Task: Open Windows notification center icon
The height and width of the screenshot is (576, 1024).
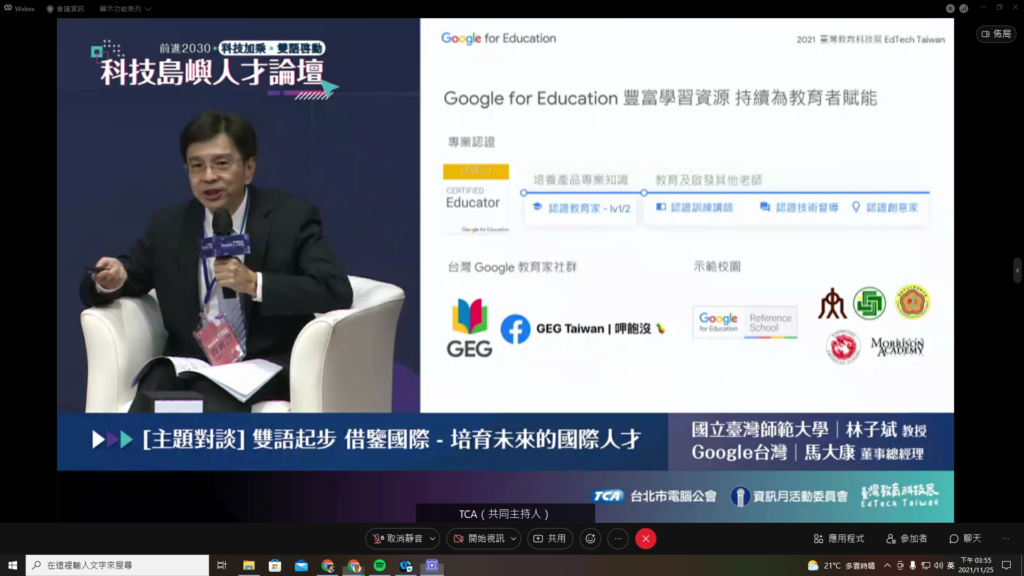Action: point(1007,566)
